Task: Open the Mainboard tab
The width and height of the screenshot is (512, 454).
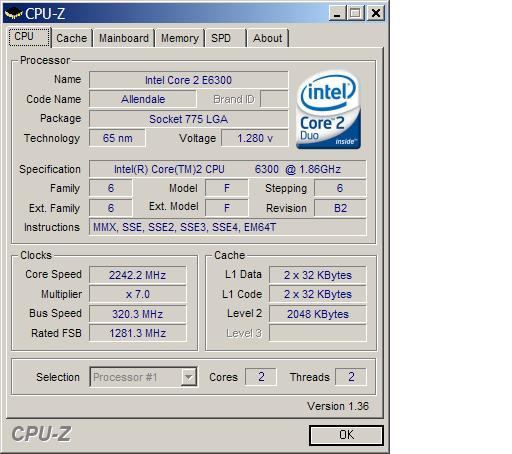Action: (124, 38)
